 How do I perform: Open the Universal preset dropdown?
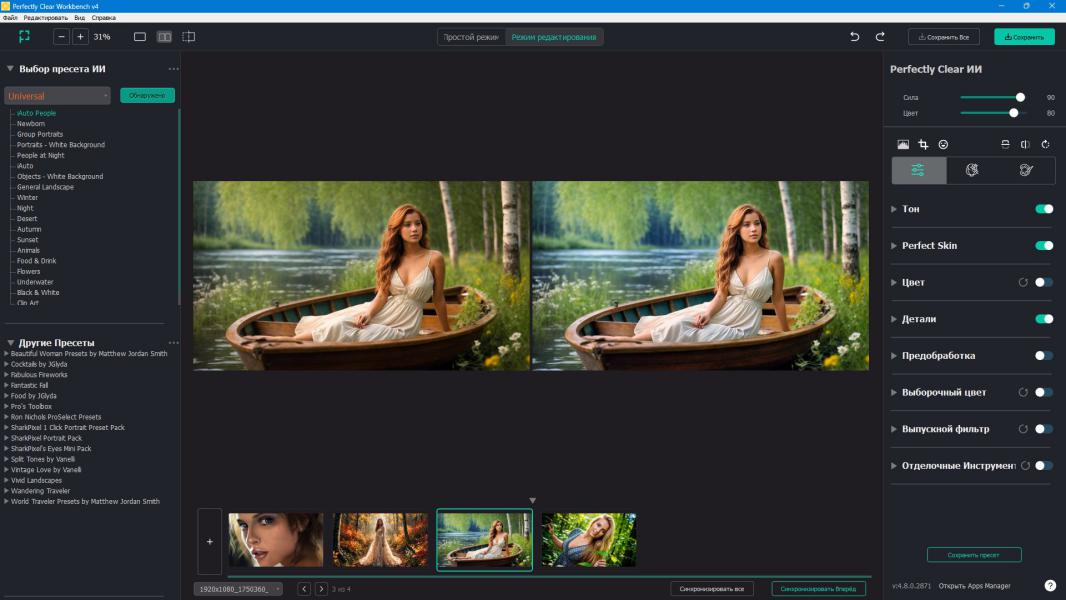(x=57, y=96)
